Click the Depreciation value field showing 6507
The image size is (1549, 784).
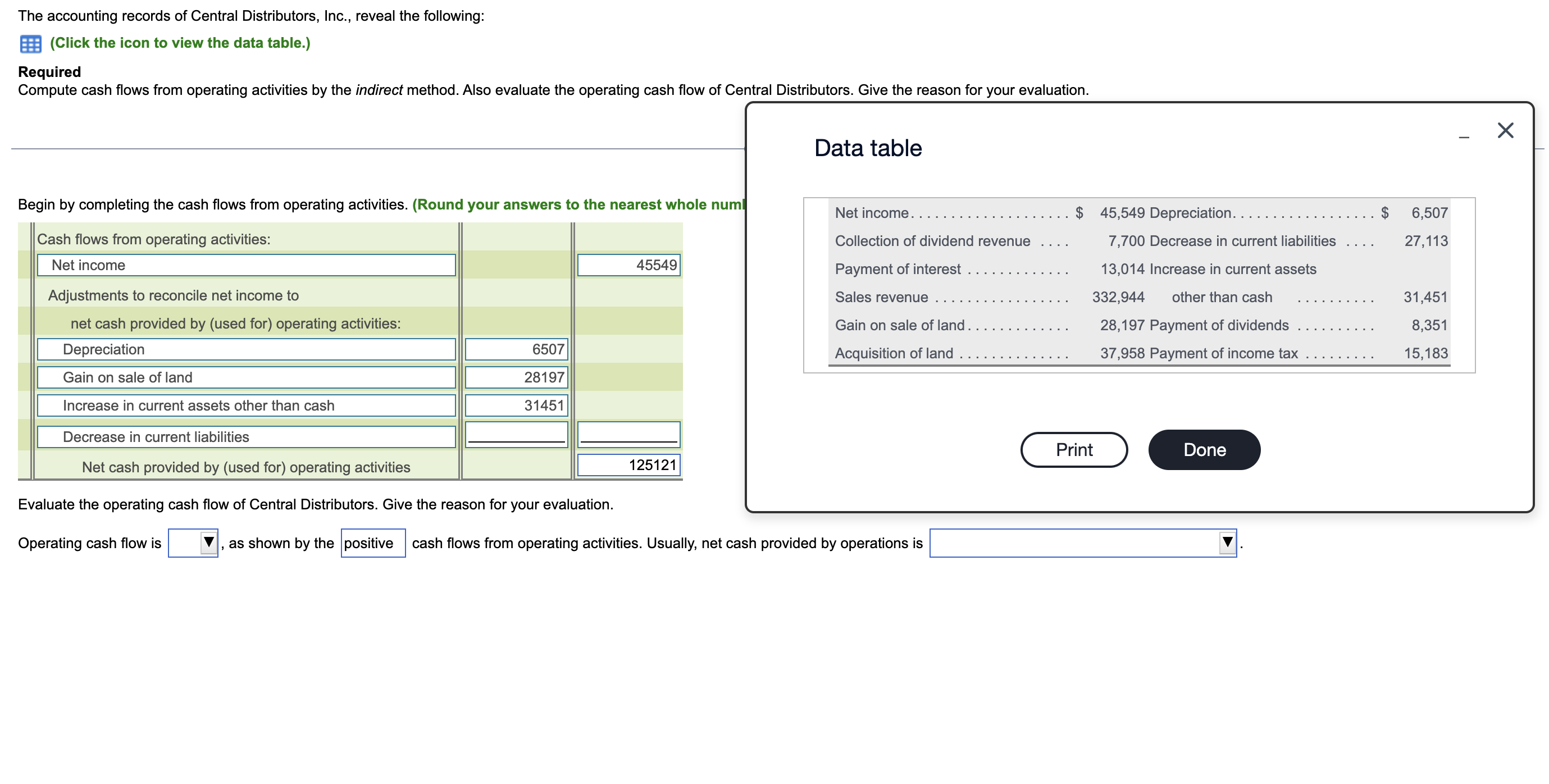pos(516,349)
